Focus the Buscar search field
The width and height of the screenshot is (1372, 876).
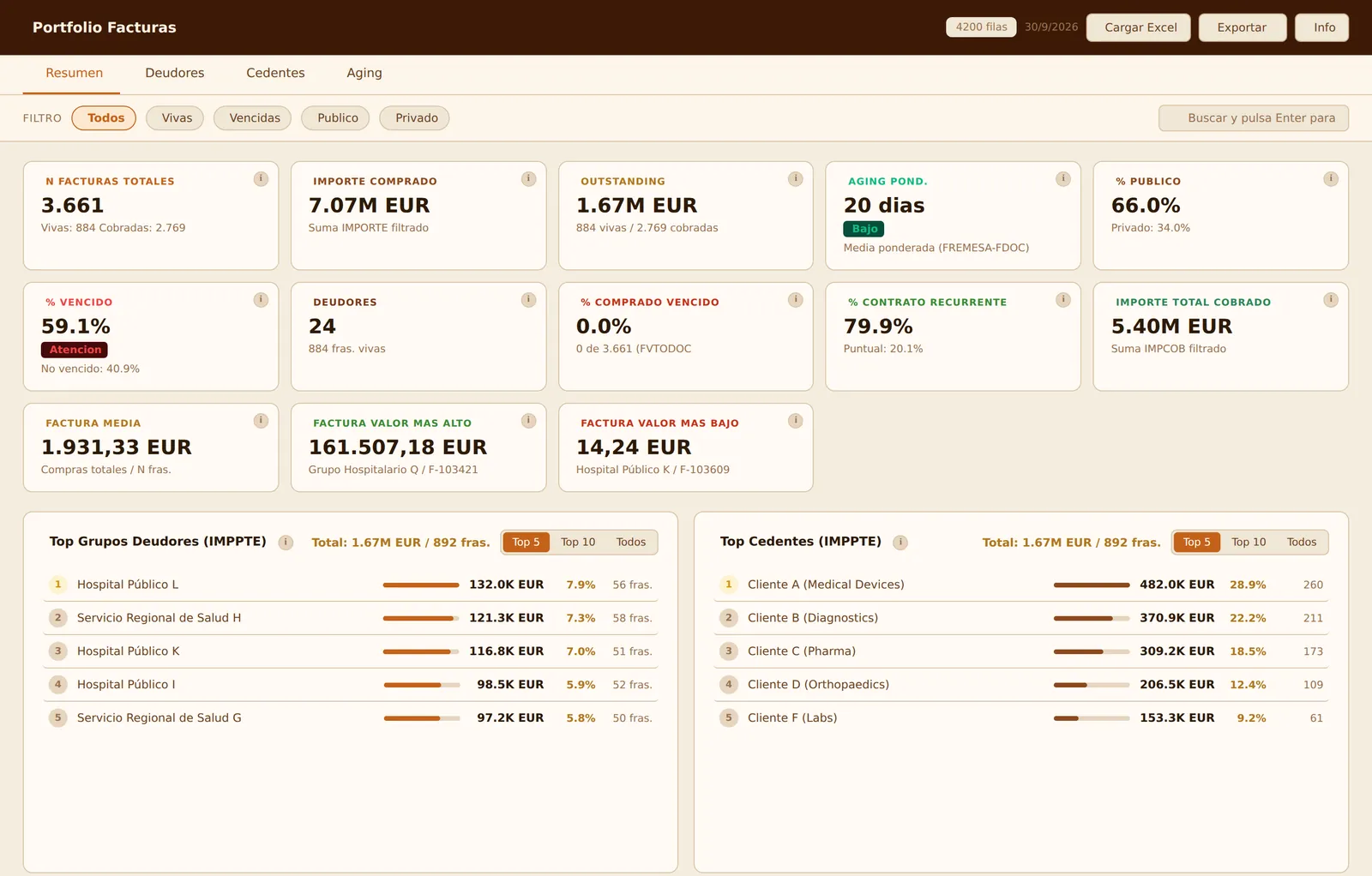[x=1253, y=118]
